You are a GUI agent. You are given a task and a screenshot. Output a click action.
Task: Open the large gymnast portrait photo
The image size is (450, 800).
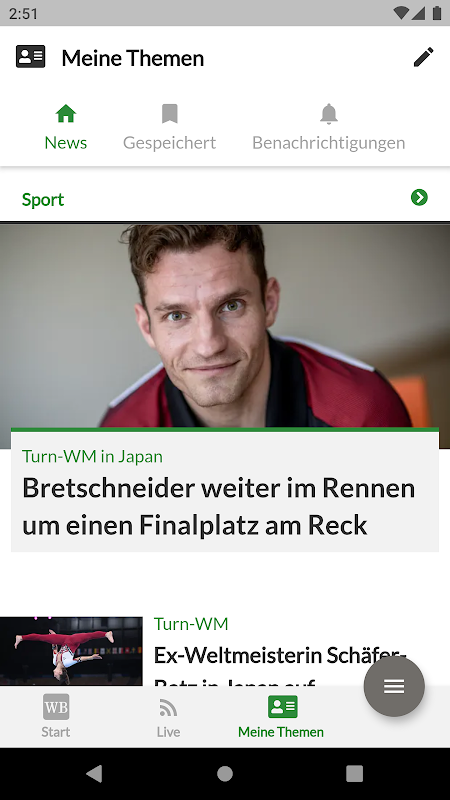[225, 326]
